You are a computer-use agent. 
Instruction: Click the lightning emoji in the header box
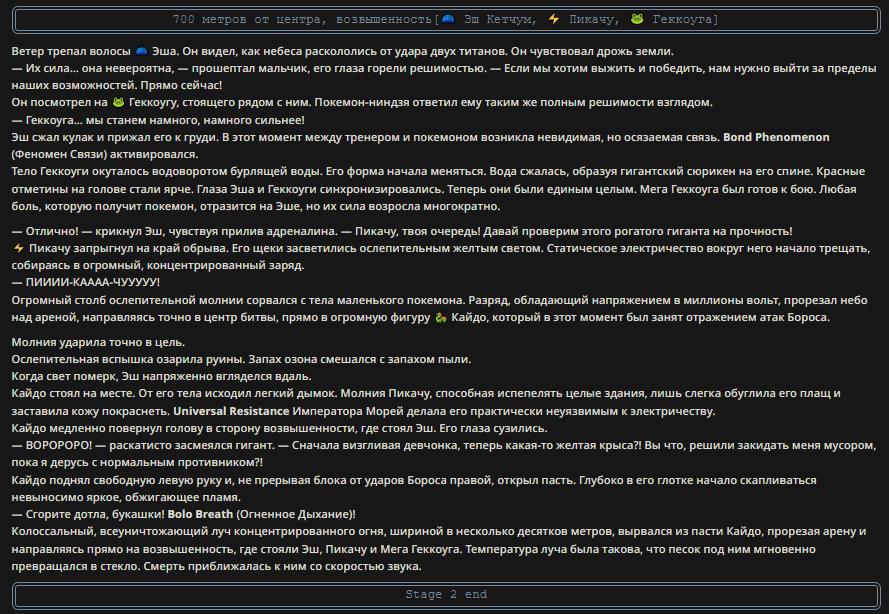coord(553,19)
